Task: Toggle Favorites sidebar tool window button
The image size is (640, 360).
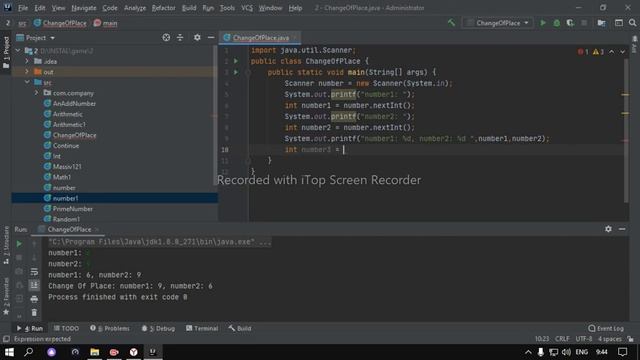Action: click(6, 296)
